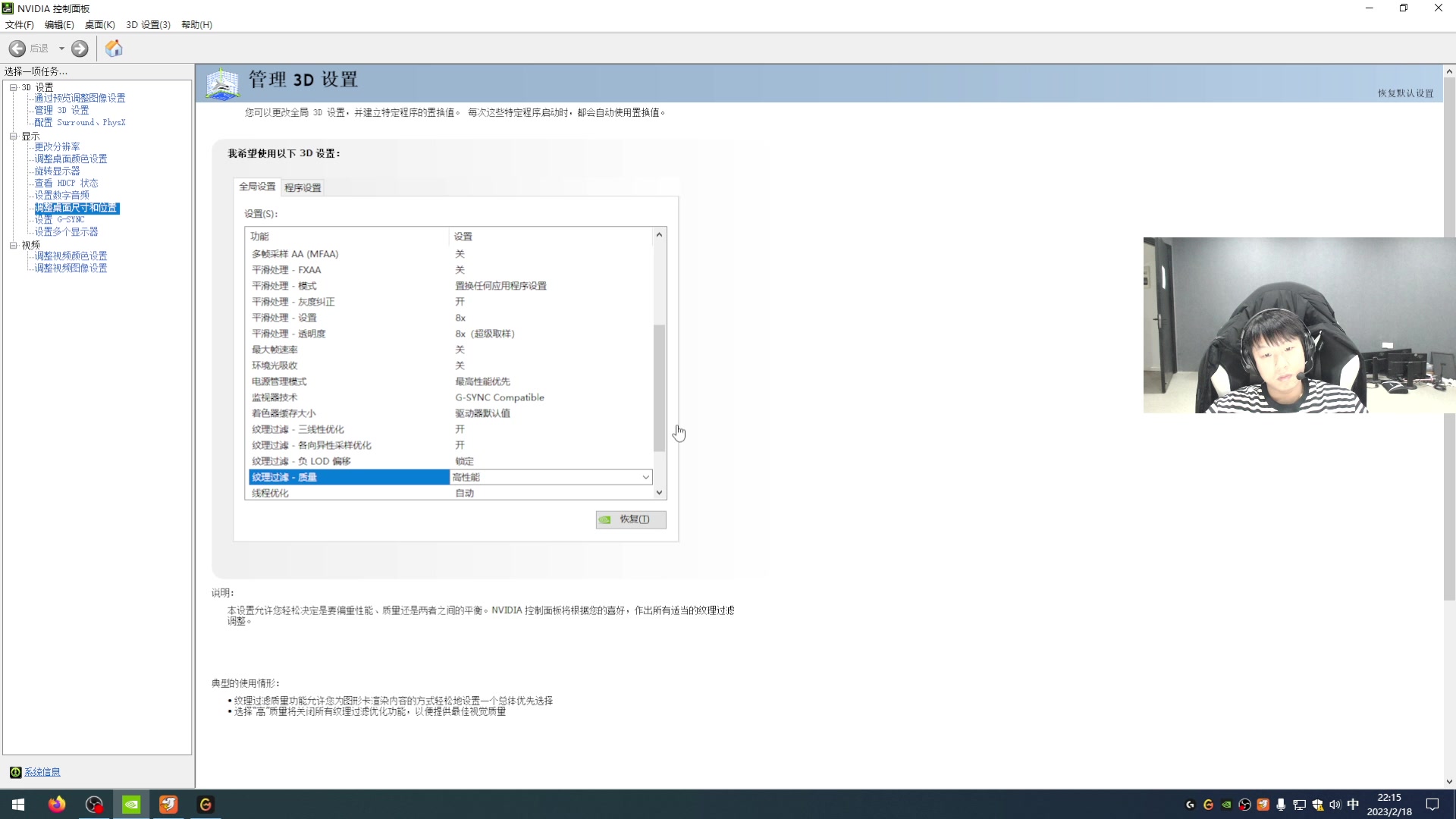The height and width of the screenshot is (819, 1456).
Task: Open Firefox from taskbar
Action: 57,805
